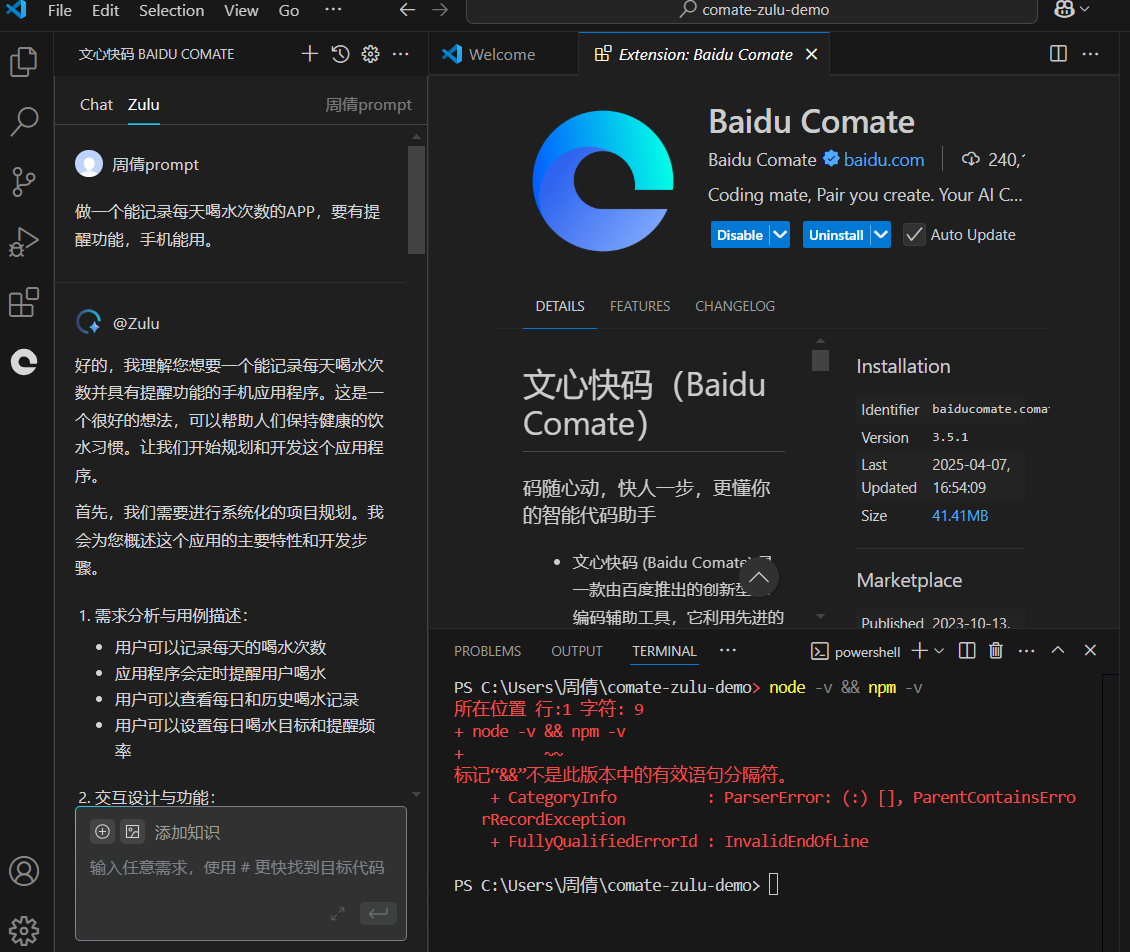The width and height of the screenshot is (1130, 952).
Task: Open the Explorer view in activity bar
Action: click(24, 62)
